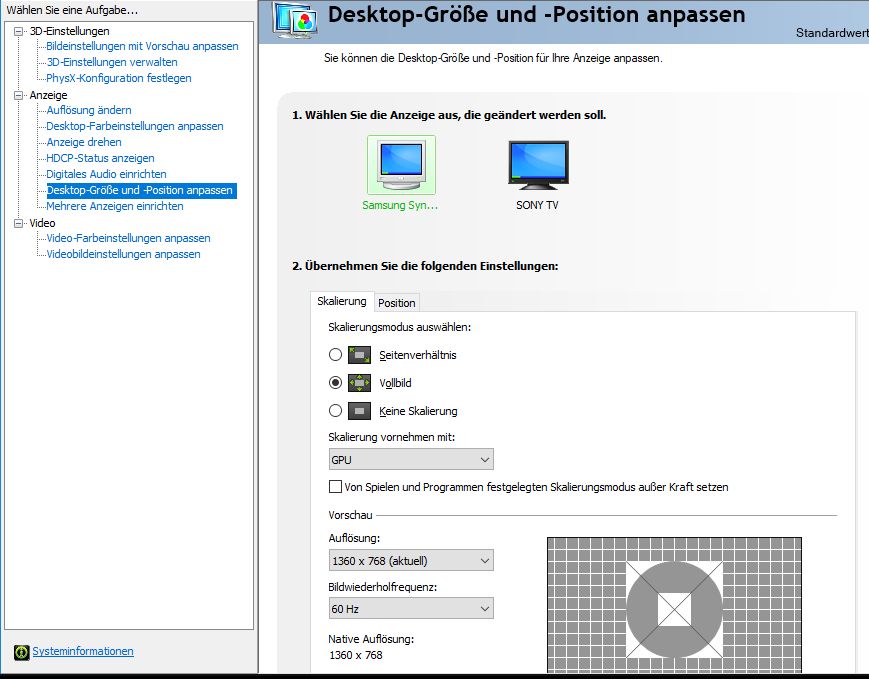This screenshot has width=869, height=679.
Task: Choose the Keine Skalierung radio button
Action: point(335,410)
